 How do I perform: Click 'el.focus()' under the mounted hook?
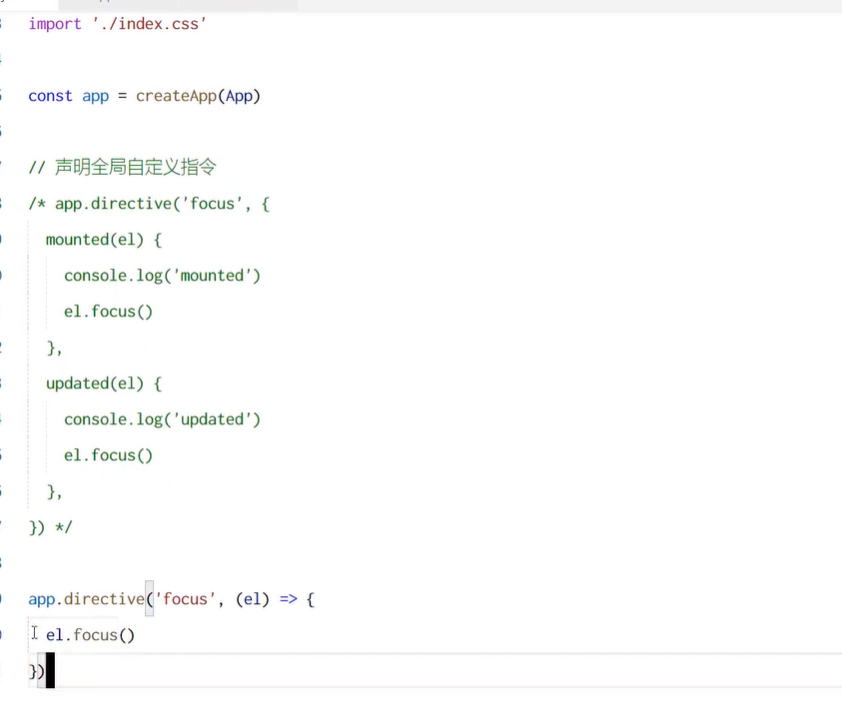point(108,312)
